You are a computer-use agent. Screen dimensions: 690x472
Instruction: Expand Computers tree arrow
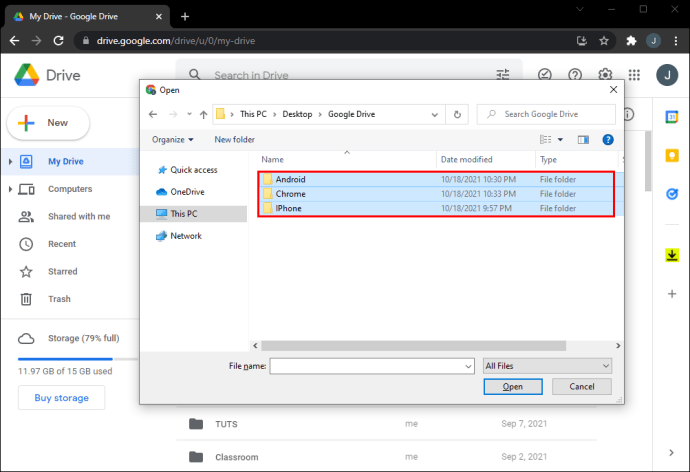pos(10,189)
